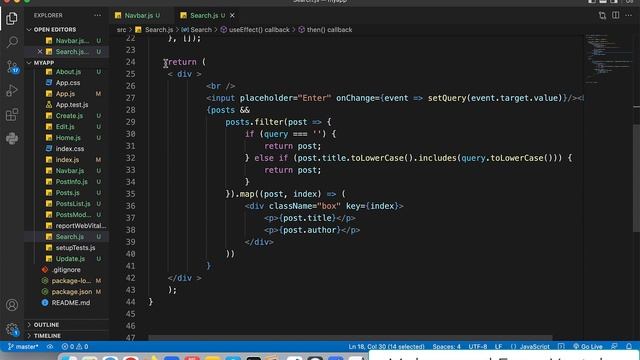Open App.test.js file
Screen dimensions: 640x360
72,105
